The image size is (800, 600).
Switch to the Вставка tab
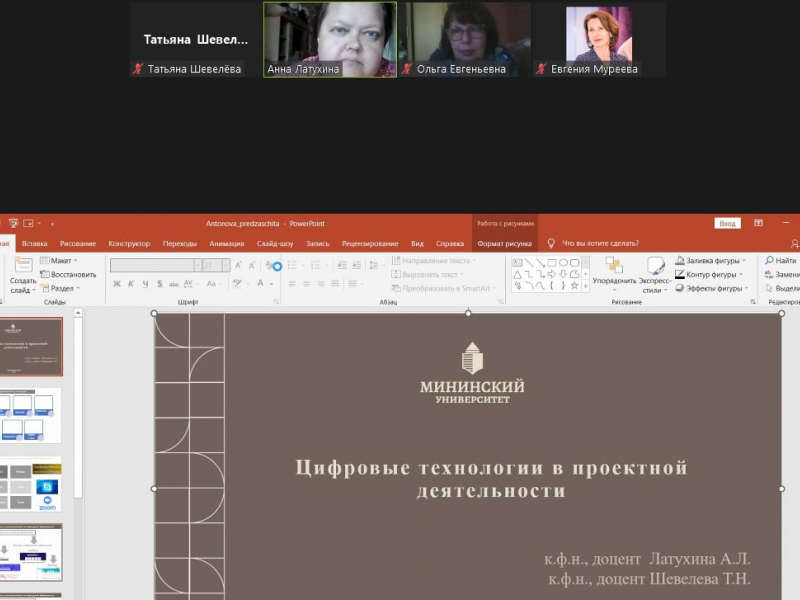(x=35, y=243)
